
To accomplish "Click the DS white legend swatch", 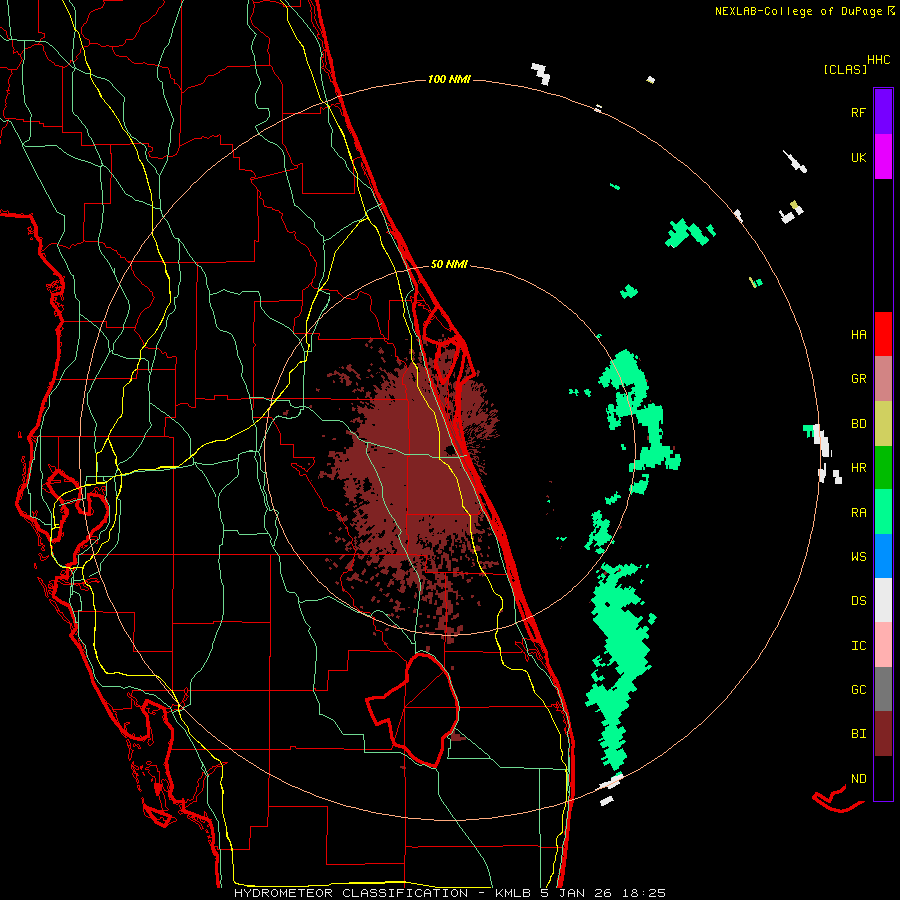I will [883, 600].
